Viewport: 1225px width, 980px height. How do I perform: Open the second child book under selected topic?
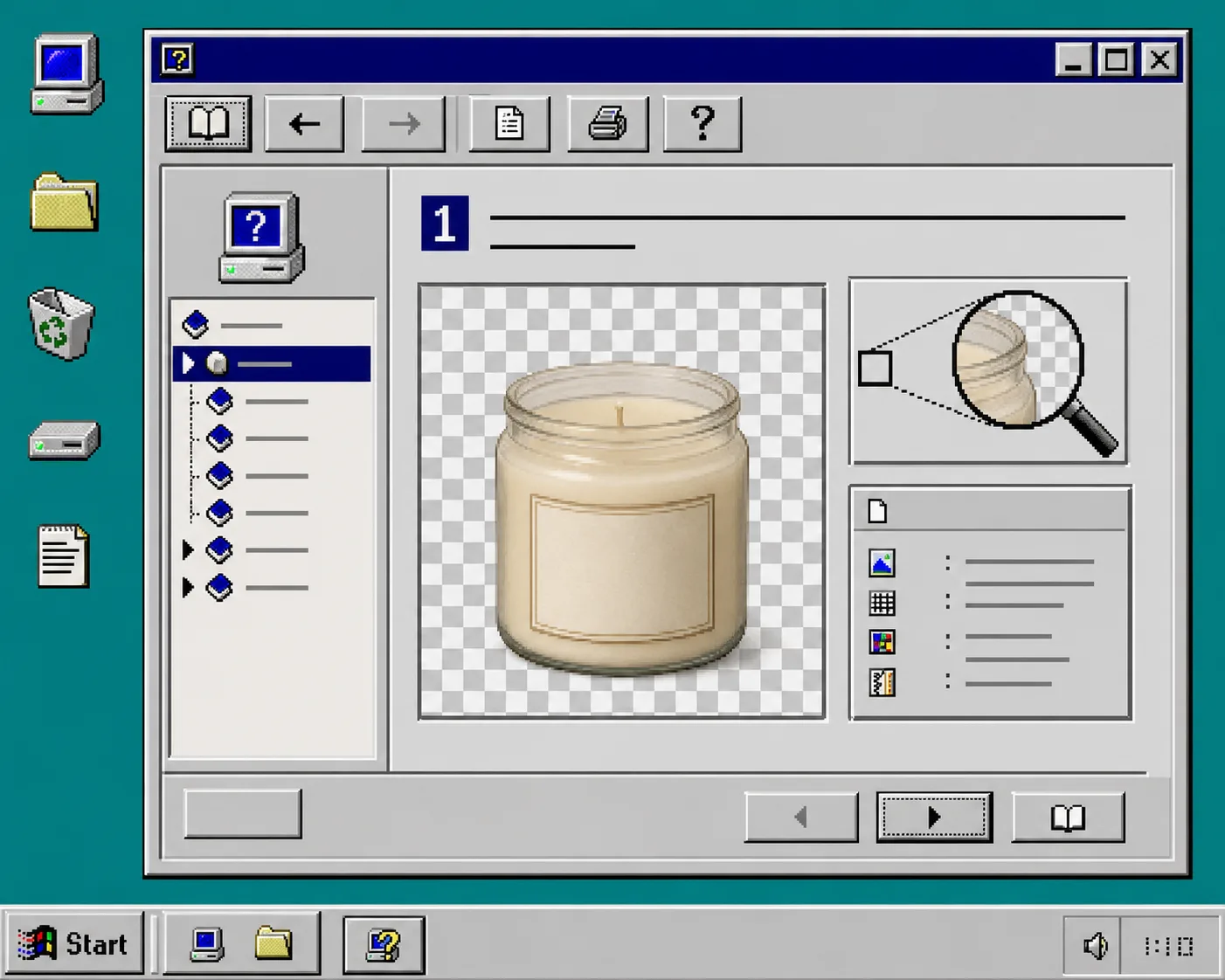[219, 438]
